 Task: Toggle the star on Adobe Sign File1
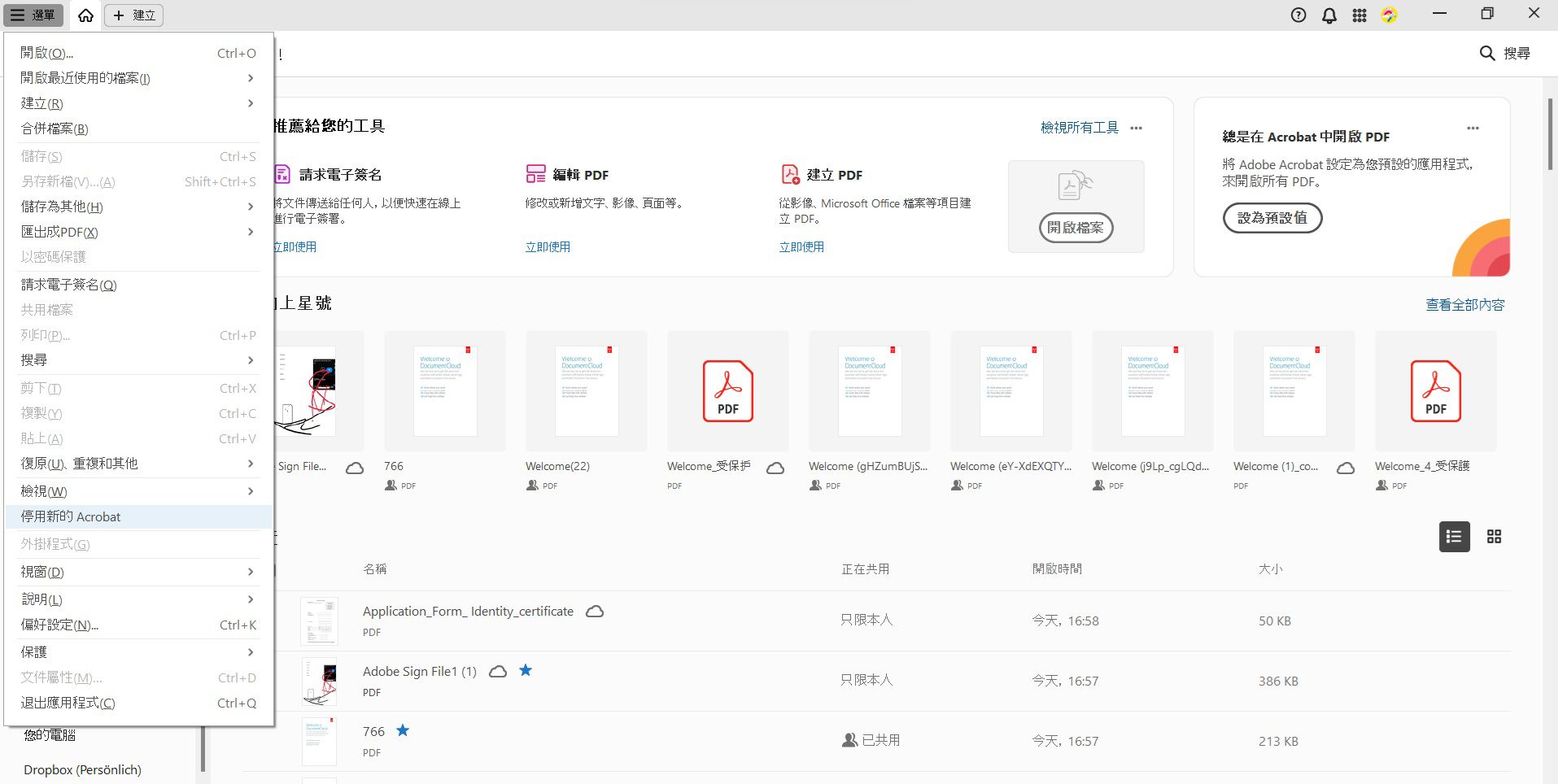pos(526,670)
